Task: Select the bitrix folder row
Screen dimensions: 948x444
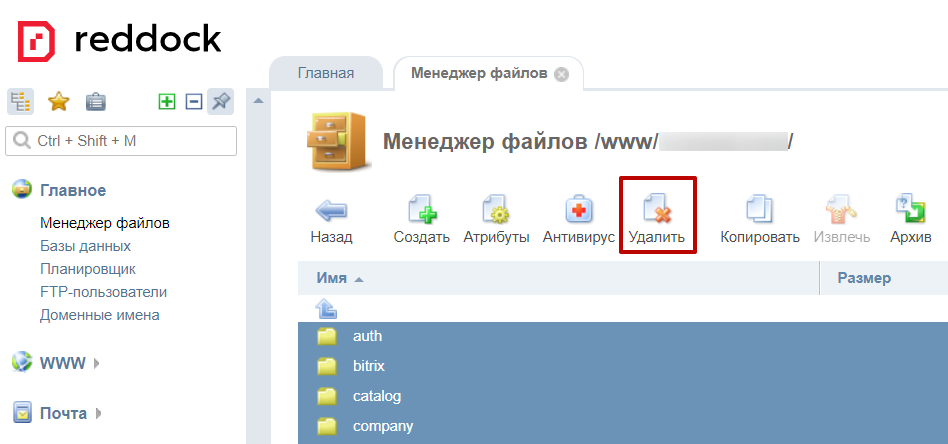Action: point(368,366)
